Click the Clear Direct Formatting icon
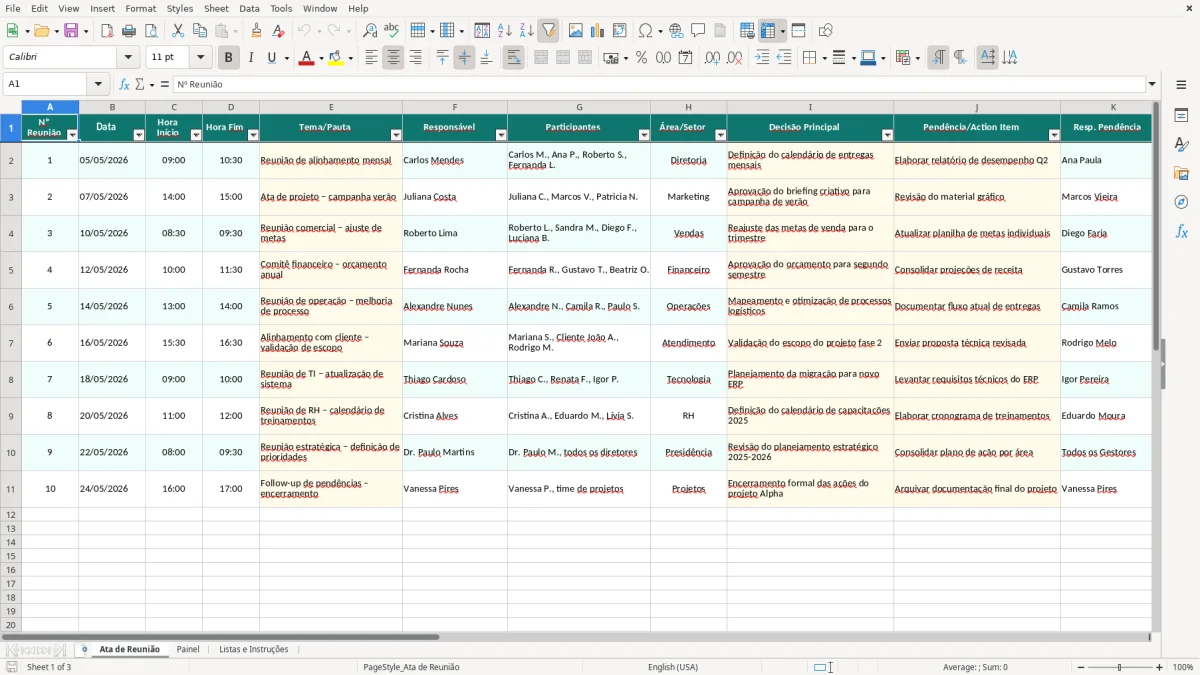The image size is (1200, 675). coord(277,31)
